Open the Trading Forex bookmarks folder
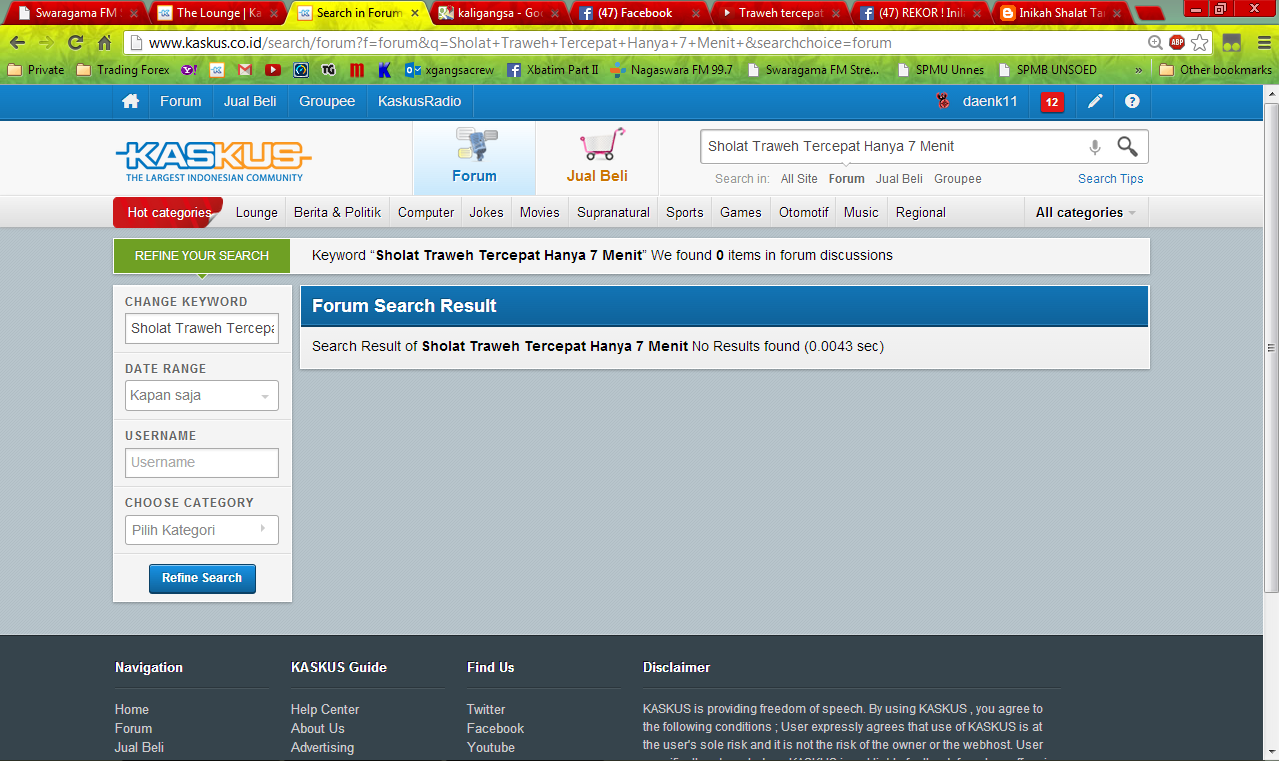The width and height of the screenshot is (1279, 761). [123, 70]
